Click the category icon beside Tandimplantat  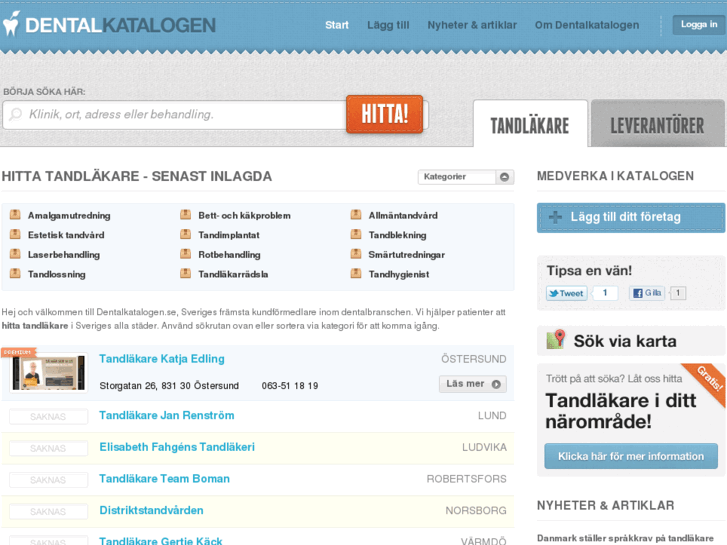185,234
